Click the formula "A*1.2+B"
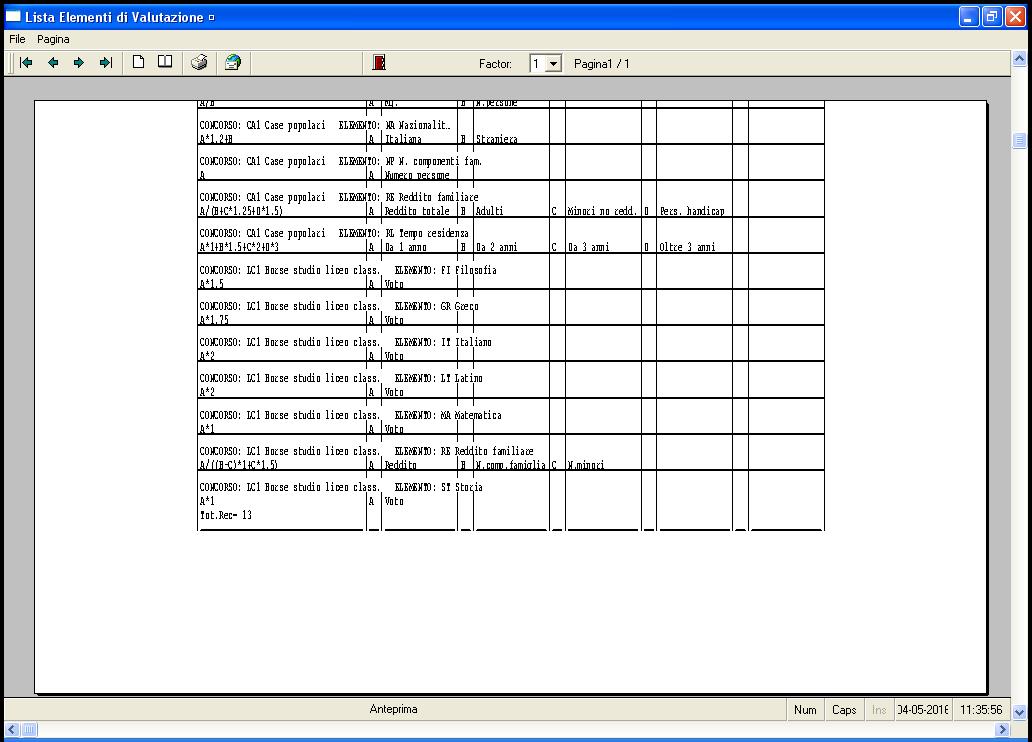The width and height of the screenshot is (1032, 742). pyautogui.click(x=216, y=139)
